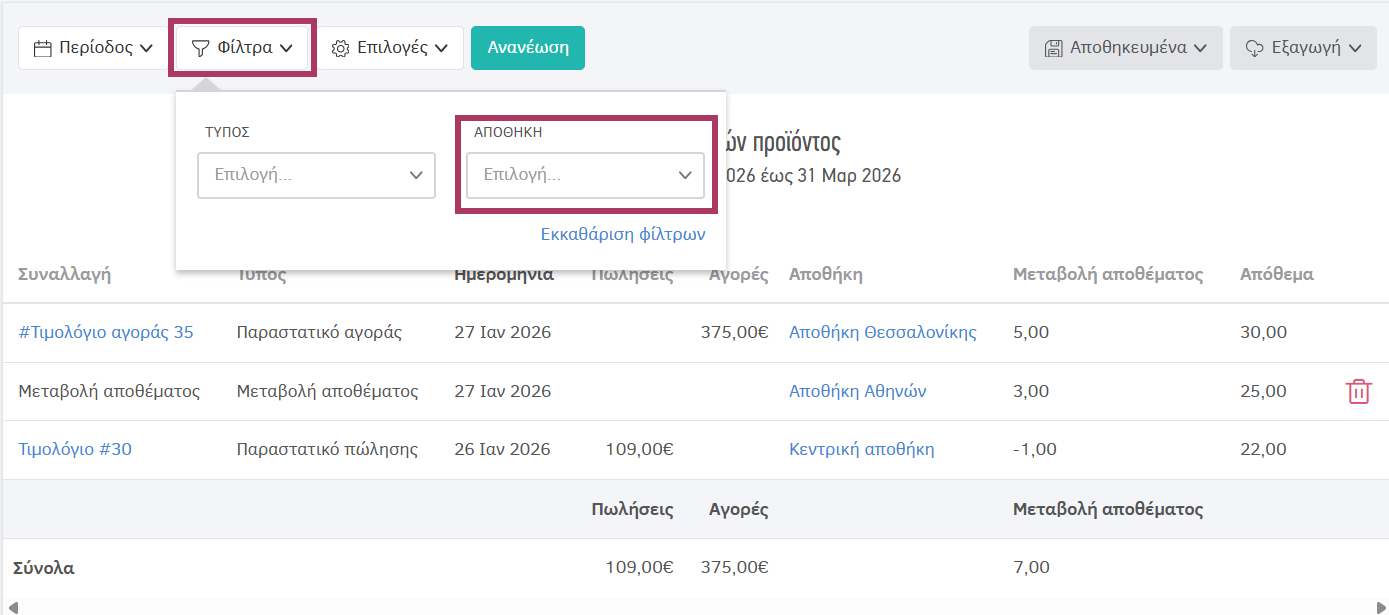This screenshot has height=615, width=1389.
Task: Open the Τύπος filter dropdown
Action: point(316,175)
